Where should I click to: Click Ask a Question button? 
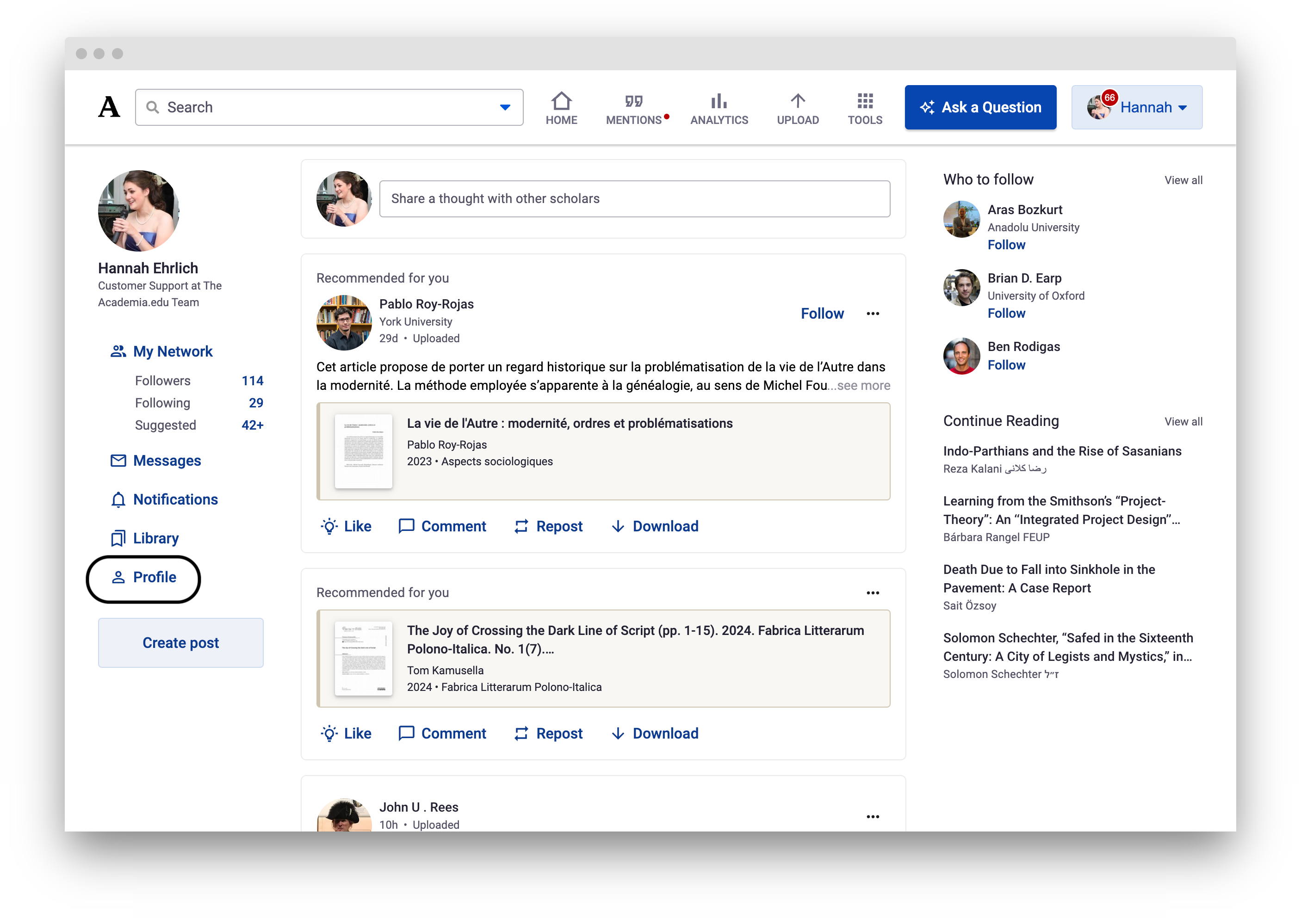click(980, 107)
